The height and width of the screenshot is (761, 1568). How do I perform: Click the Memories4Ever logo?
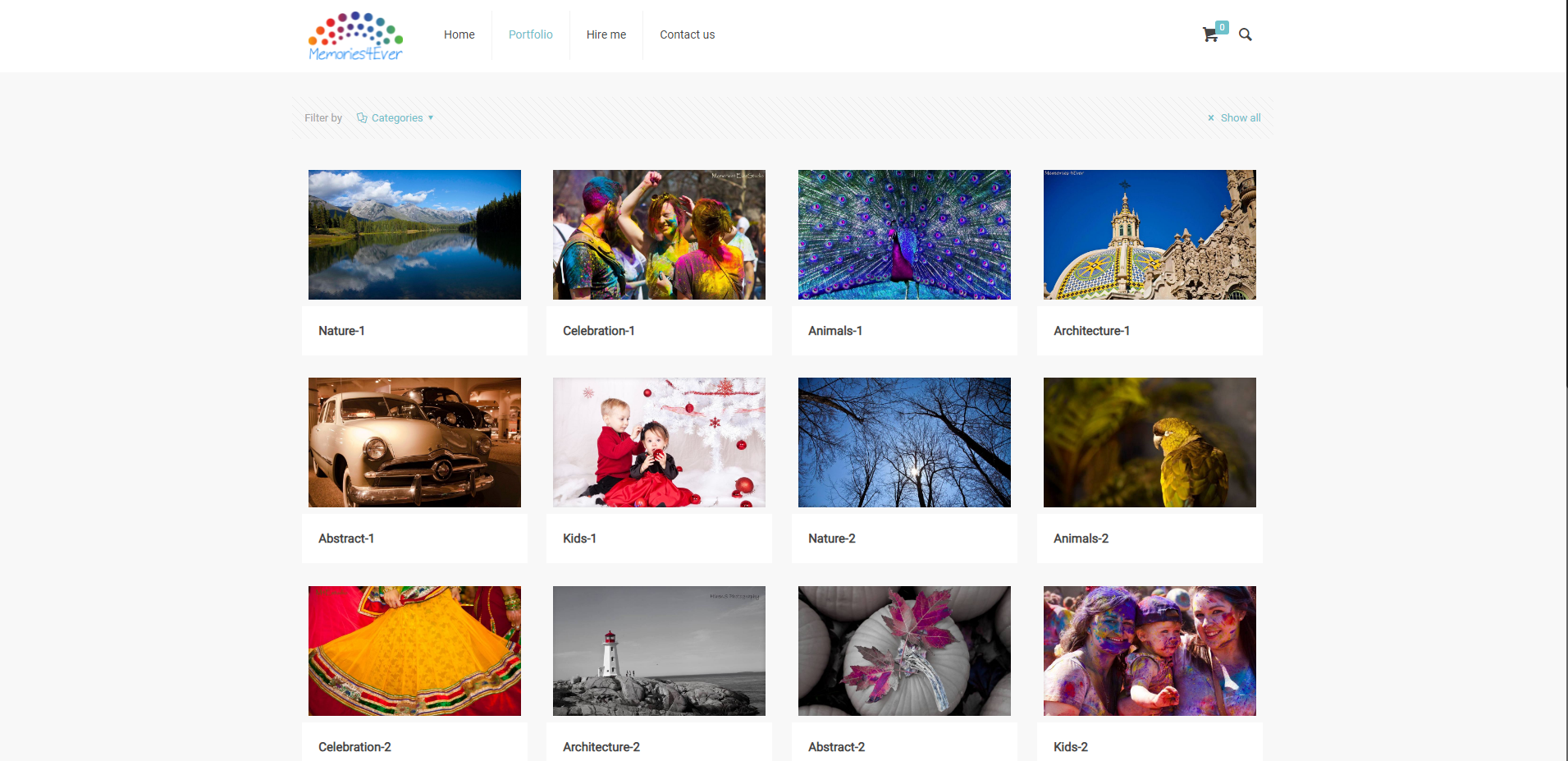pos(355,36)
